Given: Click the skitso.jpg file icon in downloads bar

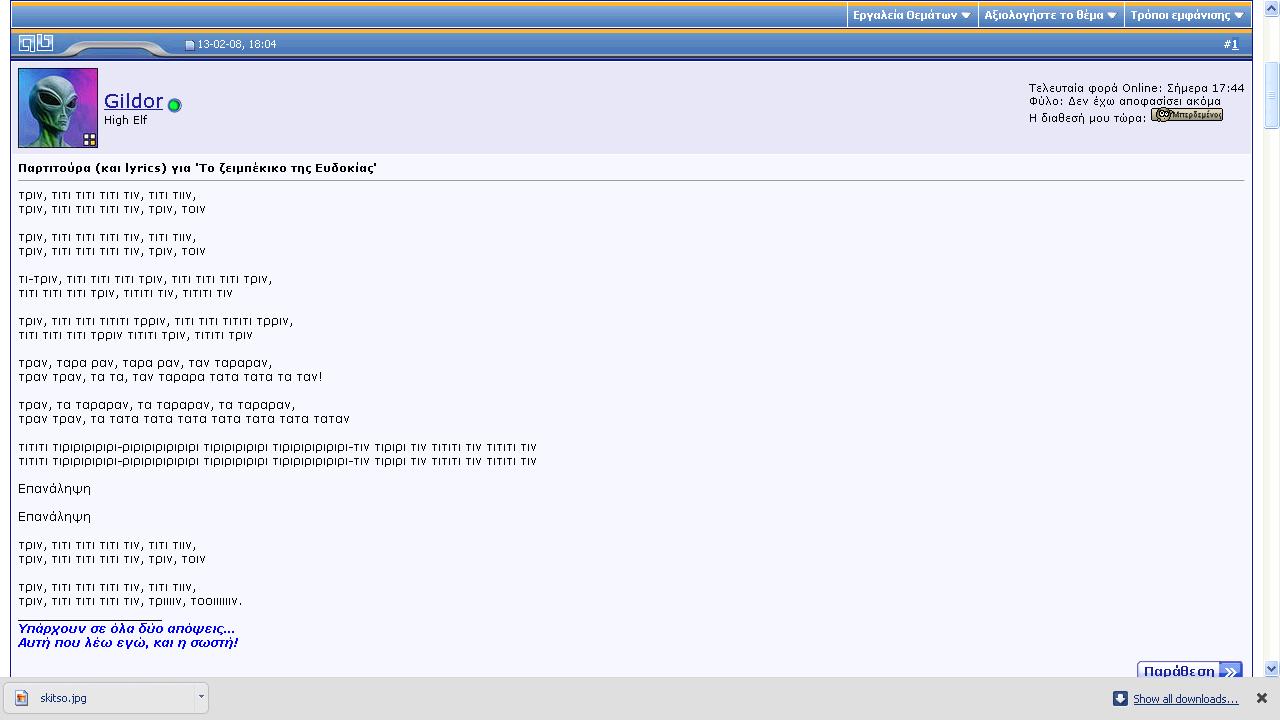Looking at the screenshot, I should (22, 698).
